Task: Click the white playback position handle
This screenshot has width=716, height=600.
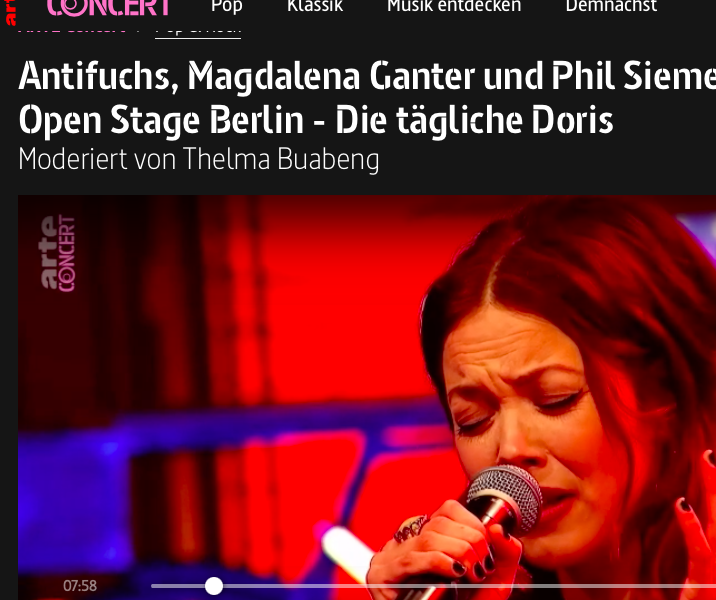Action: [214, 586]
